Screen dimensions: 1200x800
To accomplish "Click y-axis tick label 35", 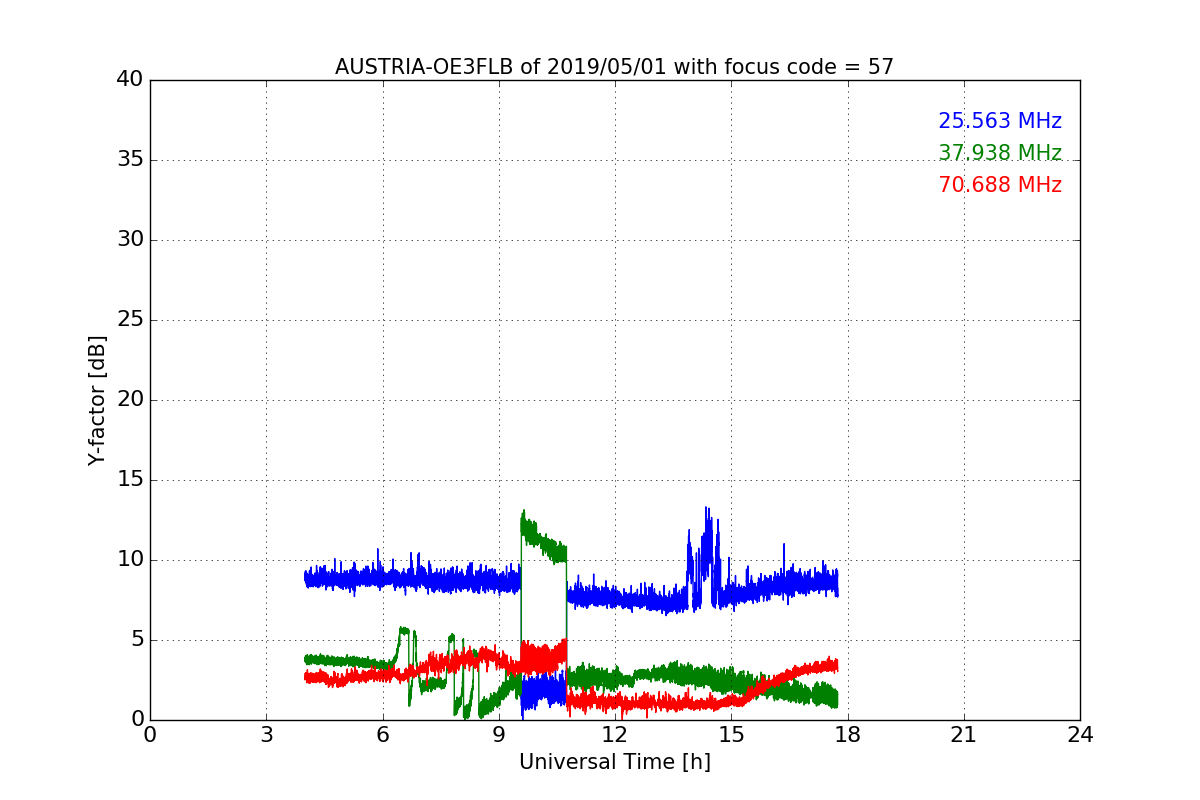I will 130,160.
